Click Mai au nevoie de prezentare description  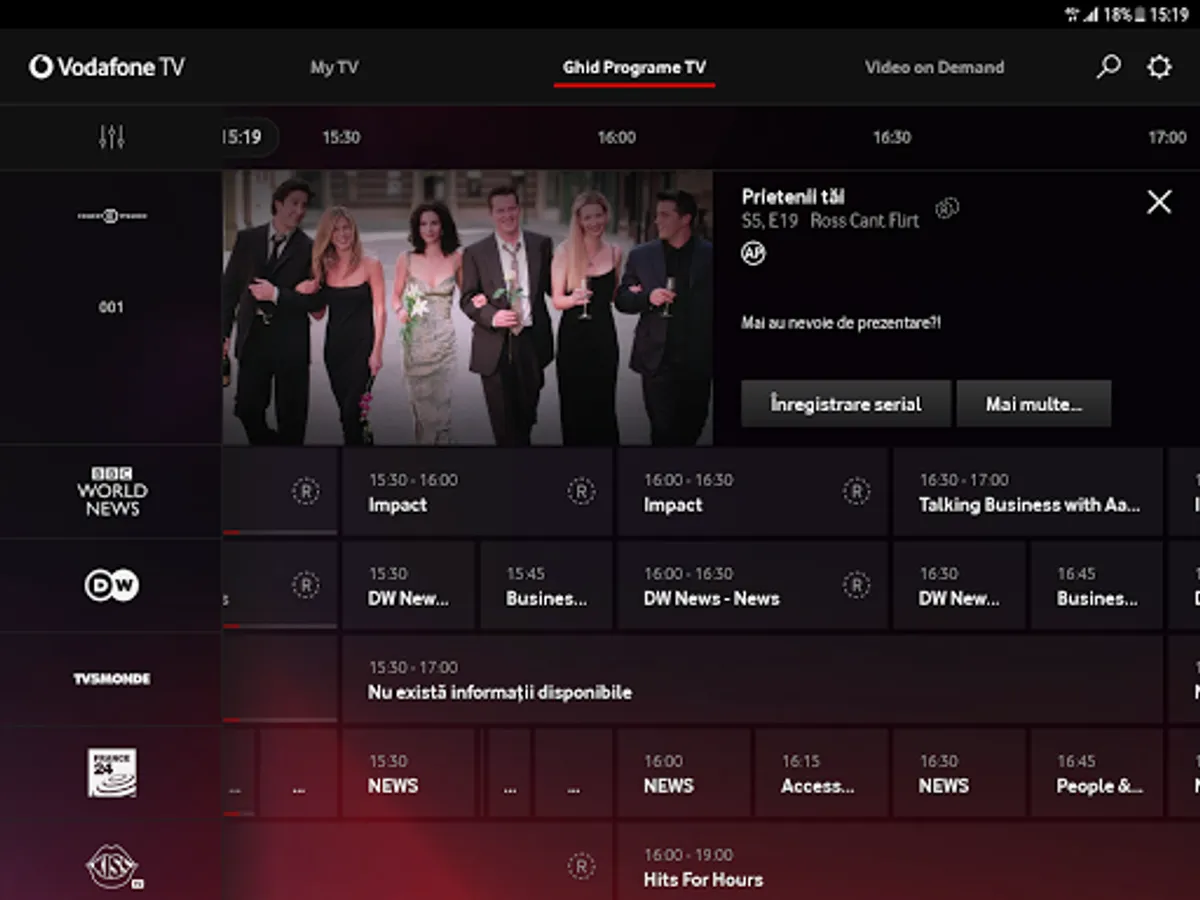coord(841,323)
